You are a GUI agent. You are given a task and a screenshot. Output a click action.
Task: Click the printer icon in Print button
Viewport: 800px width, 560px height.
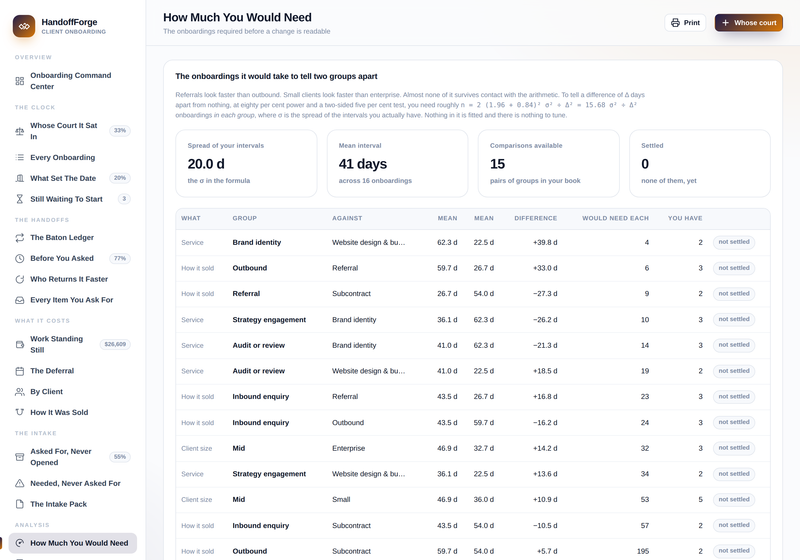click(x=675, y=23)
